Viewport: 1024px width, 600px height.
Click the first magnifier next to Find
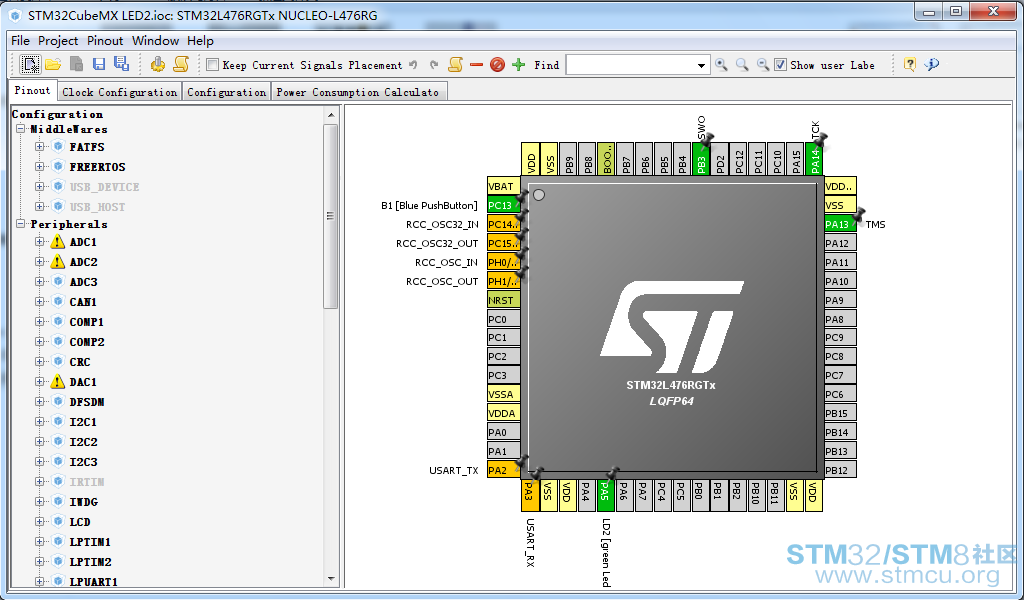tap(721, 65)
